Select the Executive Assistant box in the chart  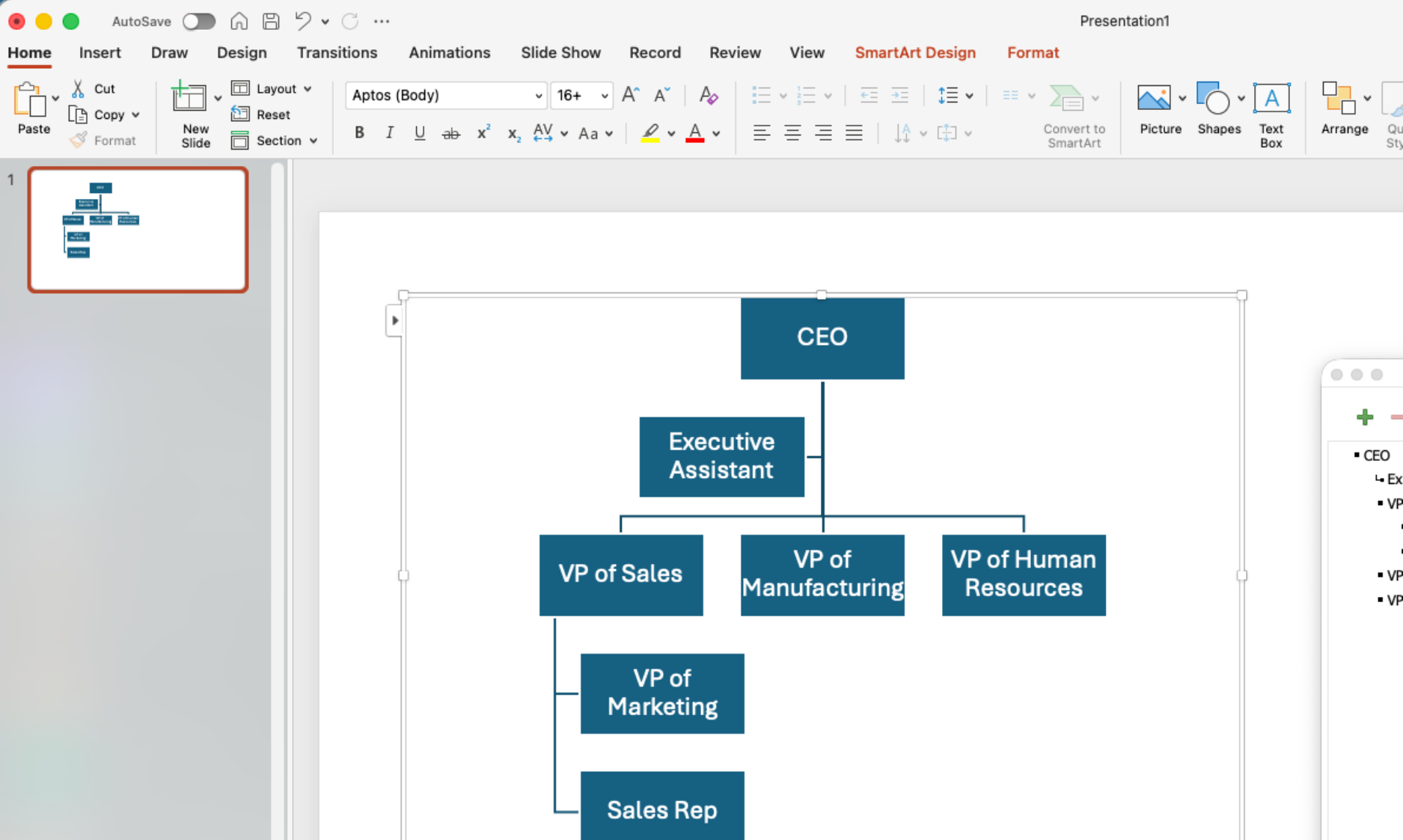pos(721,456)
